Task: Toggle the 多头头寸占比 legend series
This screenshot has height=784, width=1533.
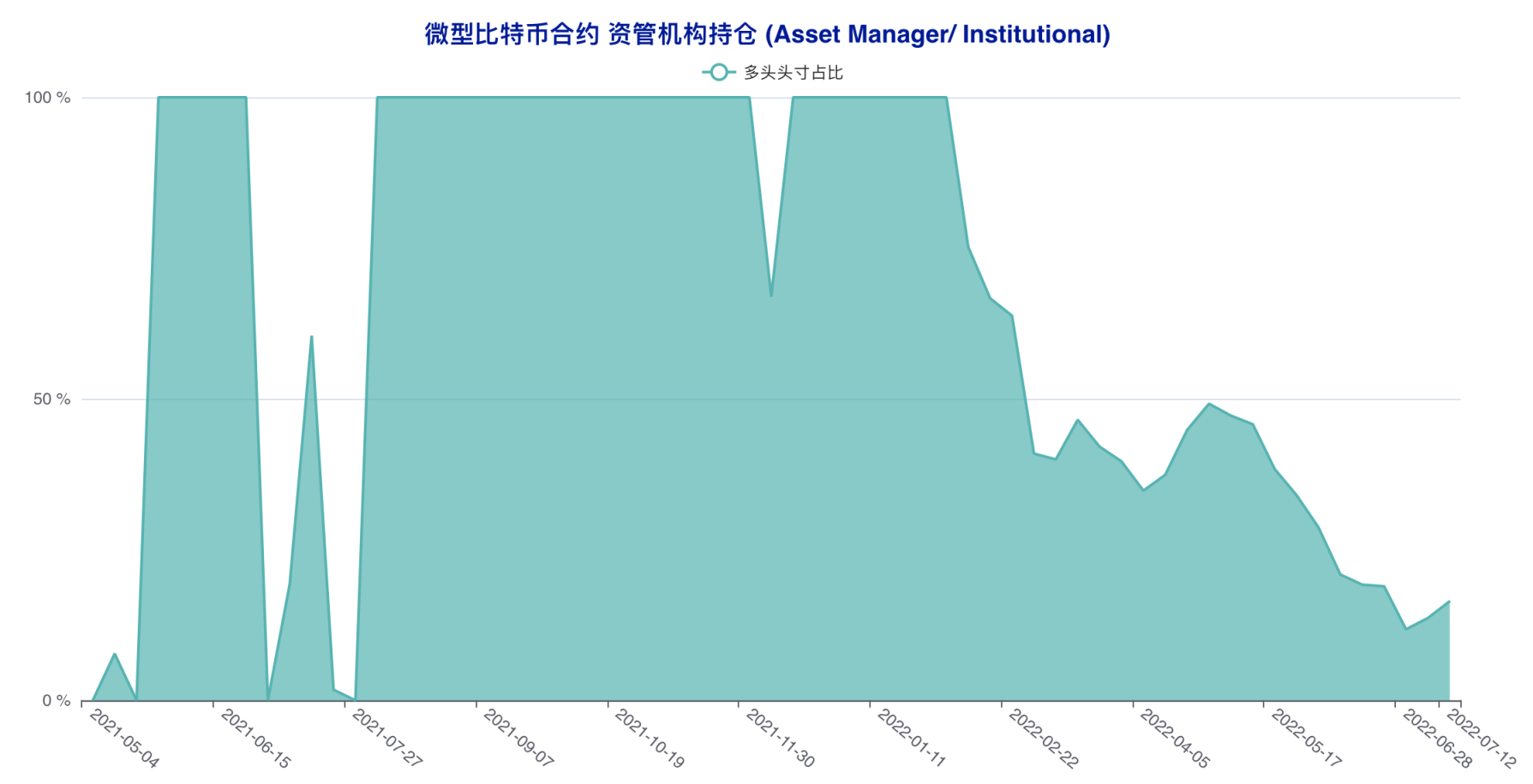Action: pyautogui.click(x=772, y=73)
